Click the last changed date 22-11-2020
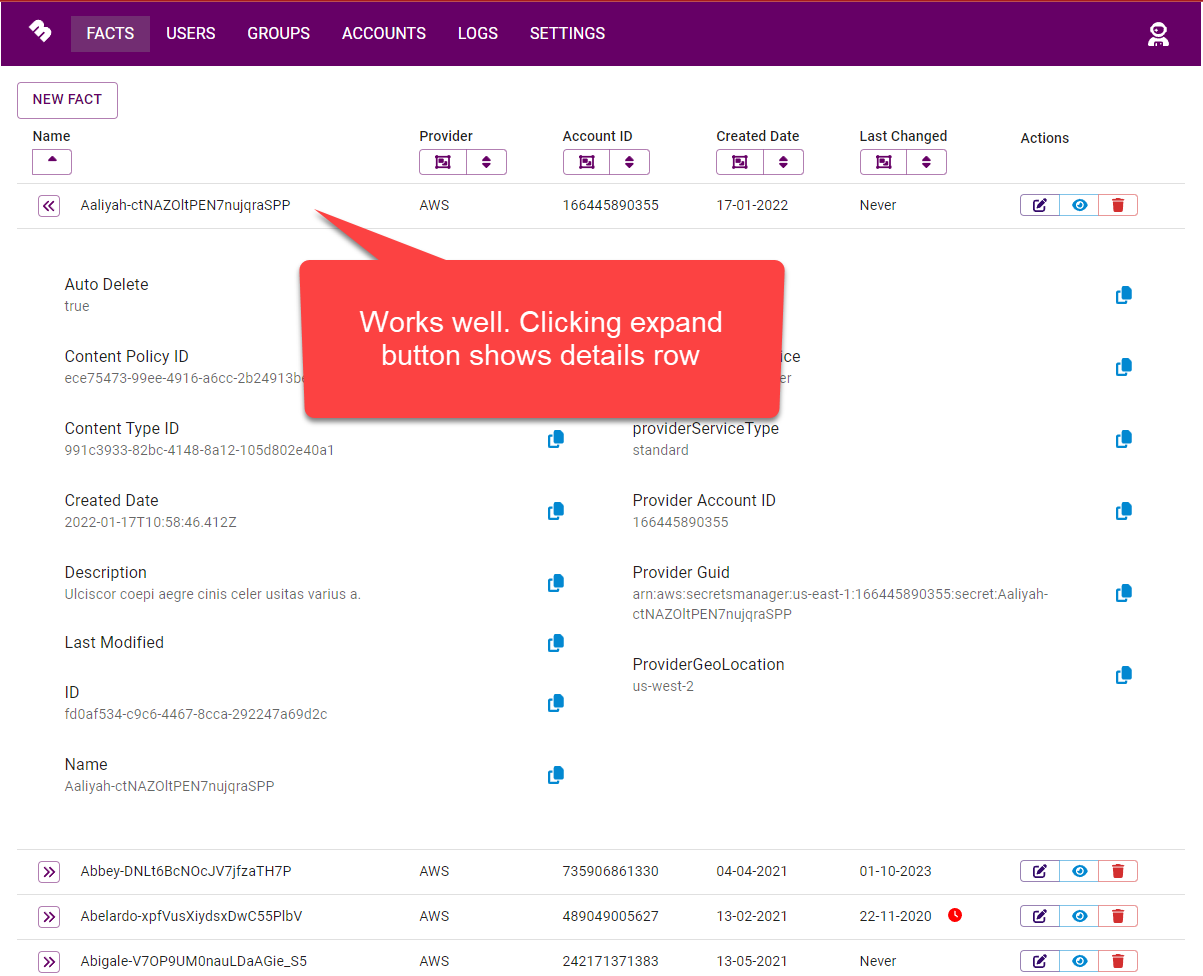 (x=896, y=916)
